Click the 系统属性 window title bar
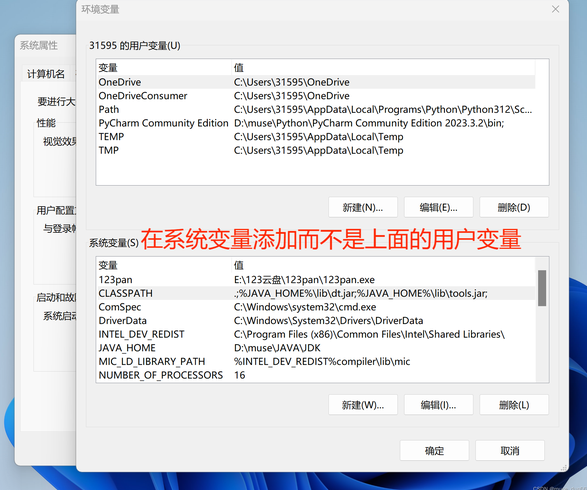Image resolution: width=587 pixels, height=490 pixels. click(x=45, y=45)
